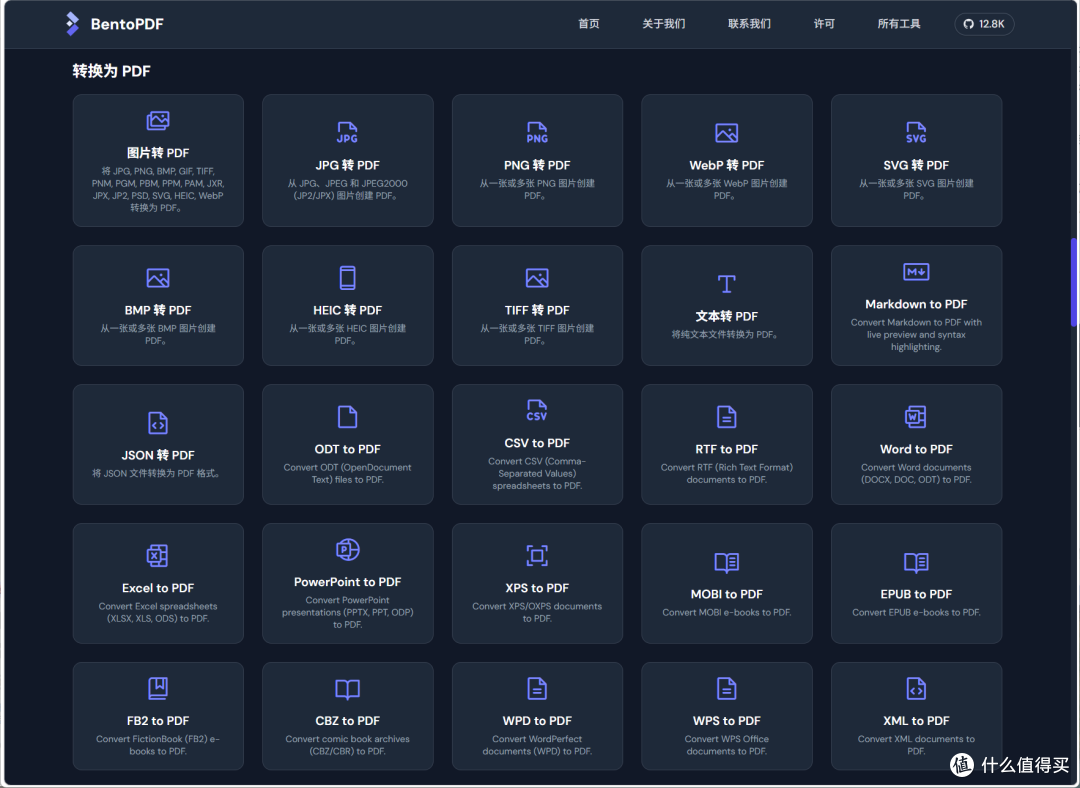The height and width of the screenshot is (788, 1080).
Task: Click the TIFF image icon
Action: [537, 278]
